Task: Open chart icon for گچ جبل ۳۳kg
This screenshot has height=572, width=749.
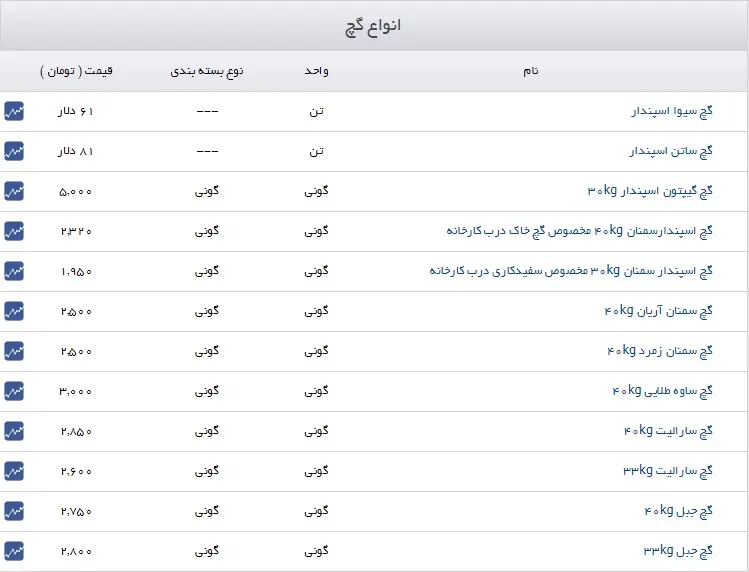Action: click(14, 551)
